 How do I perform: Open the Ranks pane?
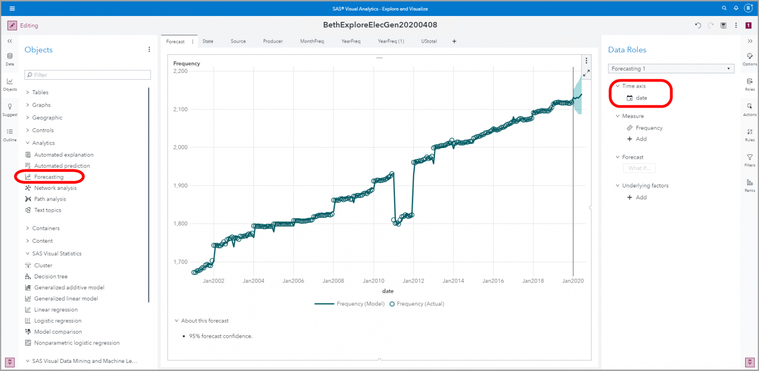(750, 185)
